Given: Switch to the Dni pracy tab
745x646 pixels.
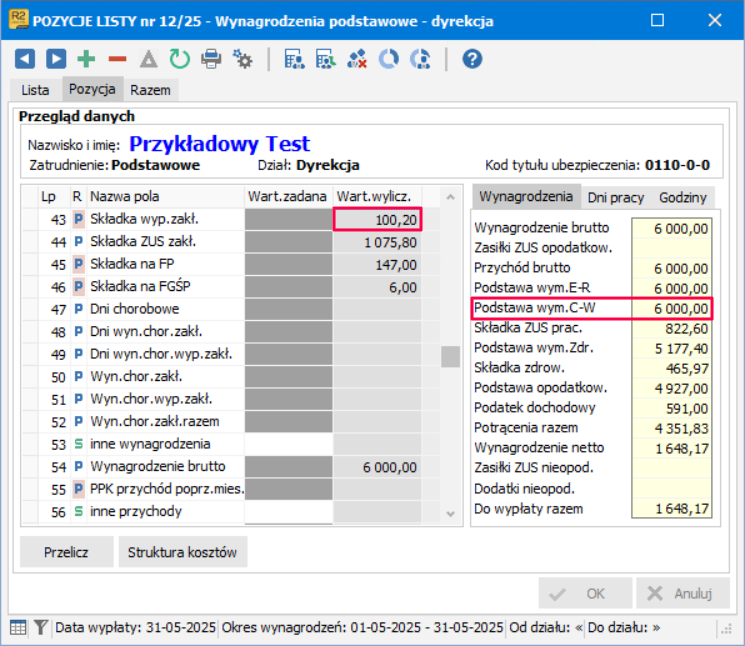Looking at the screenshot, I should click(x=616, y=198).
